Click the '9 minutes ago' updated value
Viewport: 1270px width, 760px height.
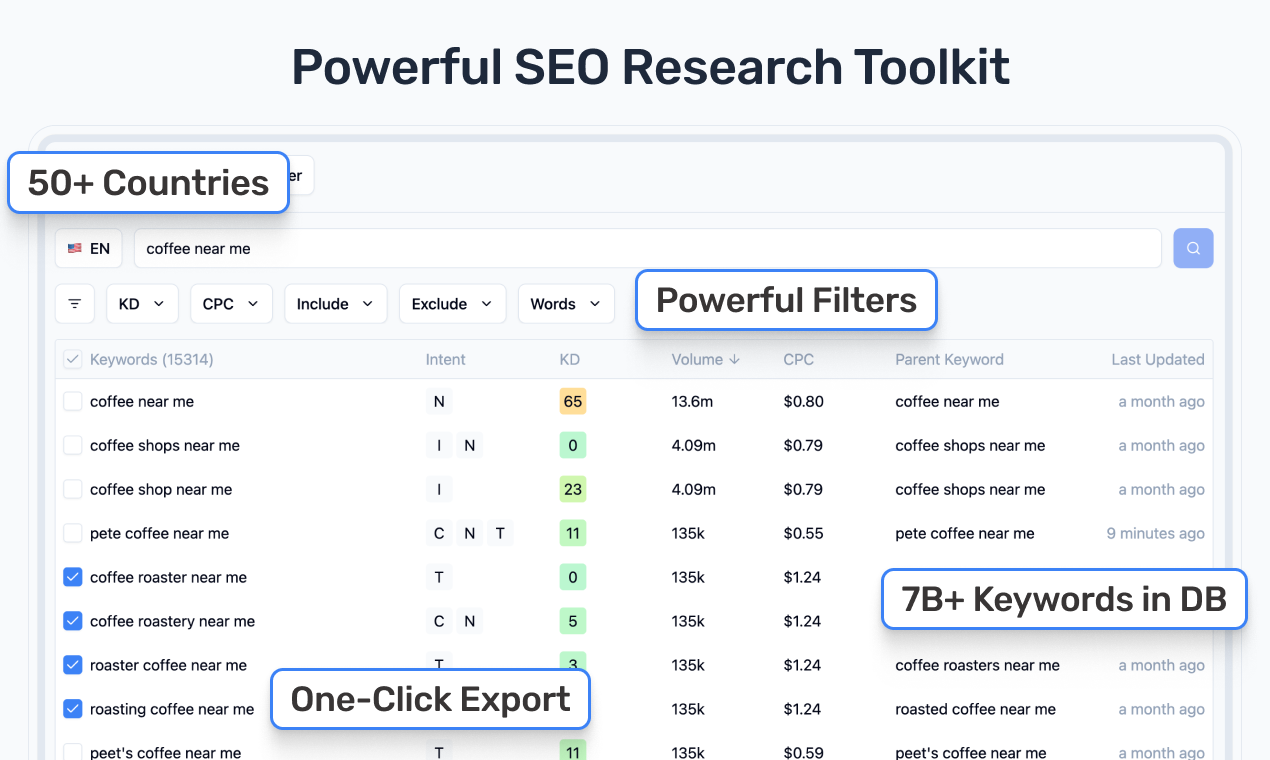click(x=1155, y=533)
